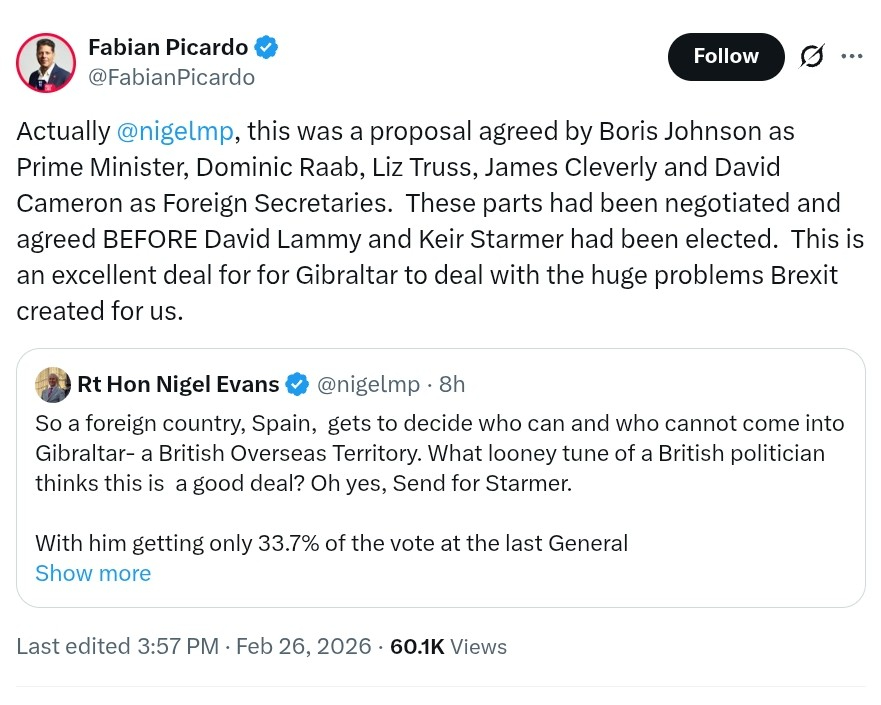Click Fabian Picardo's blue verified badge
Screen dimensions: 881x705
[x=266, y=47]
